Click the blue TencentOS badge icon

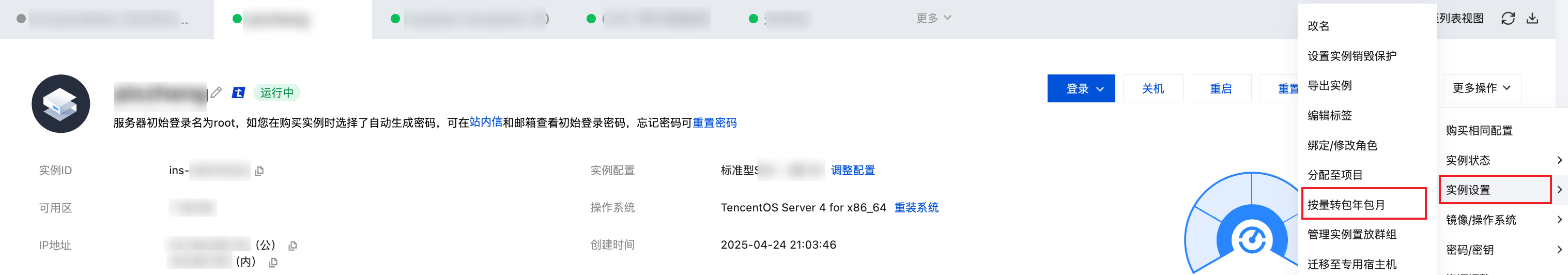coord(239,93)
